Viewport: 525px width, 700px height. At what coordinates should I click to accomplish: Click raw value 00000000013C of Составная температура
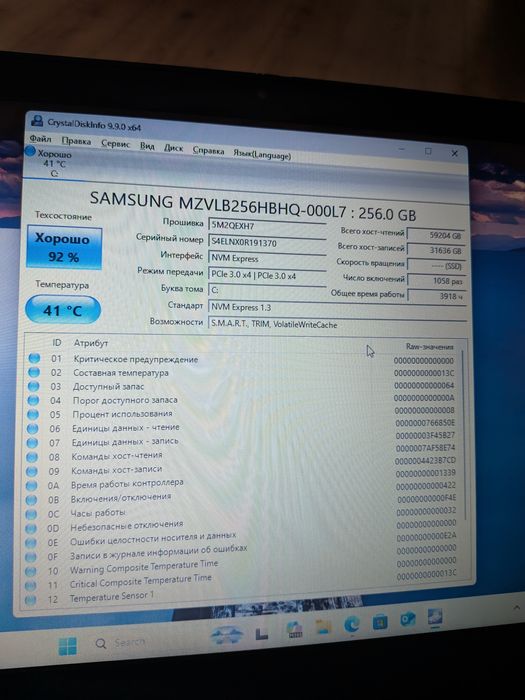(424, 373)
